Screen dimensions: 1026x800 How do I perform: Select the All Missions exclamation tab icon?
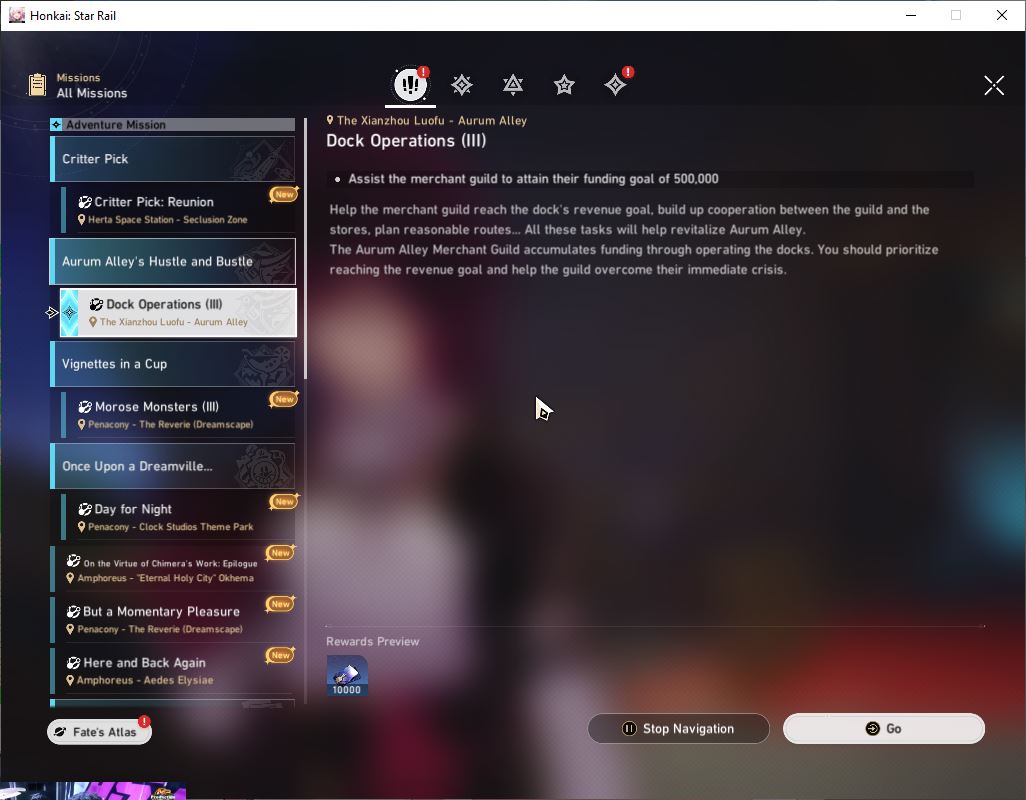[410, 84]
